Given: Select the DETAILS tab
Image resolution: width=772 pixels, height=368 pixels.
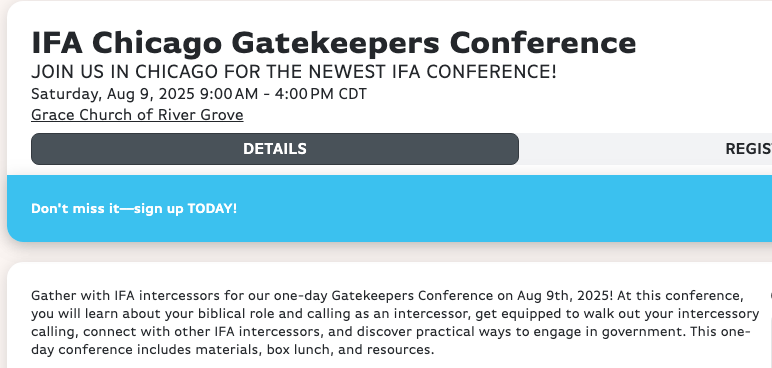Looking at the screenshot, I should click(275, 149).
